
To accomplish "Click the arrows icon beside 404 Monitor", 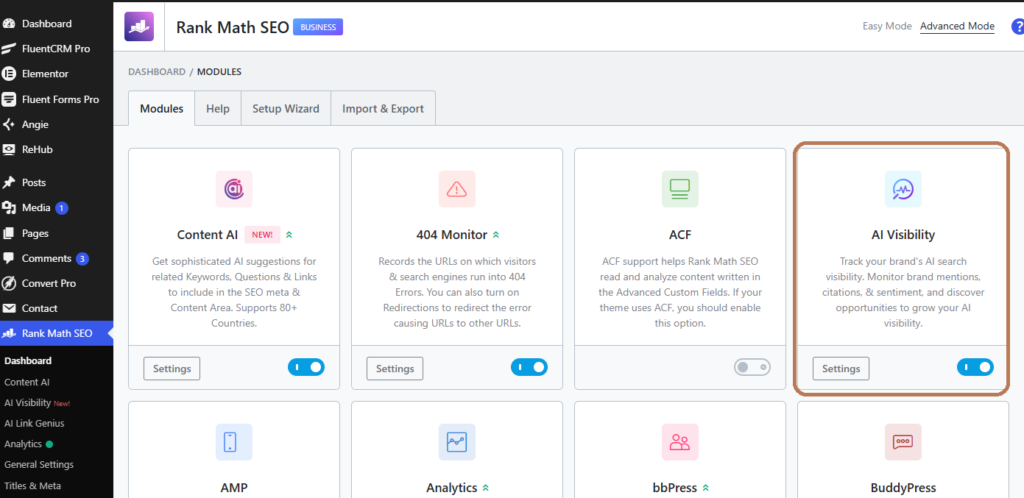I will (496, 234).
